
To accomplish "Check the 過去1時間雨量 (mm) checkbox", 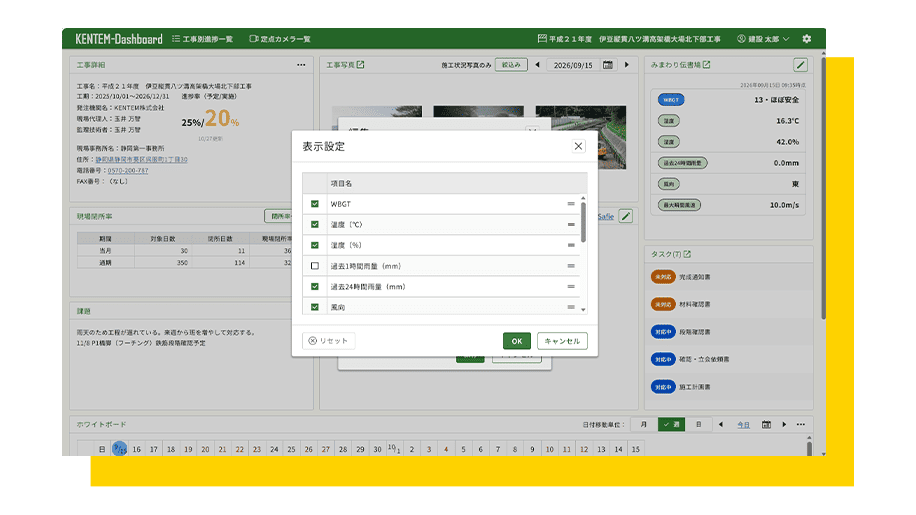I will [x=315, y=266].
